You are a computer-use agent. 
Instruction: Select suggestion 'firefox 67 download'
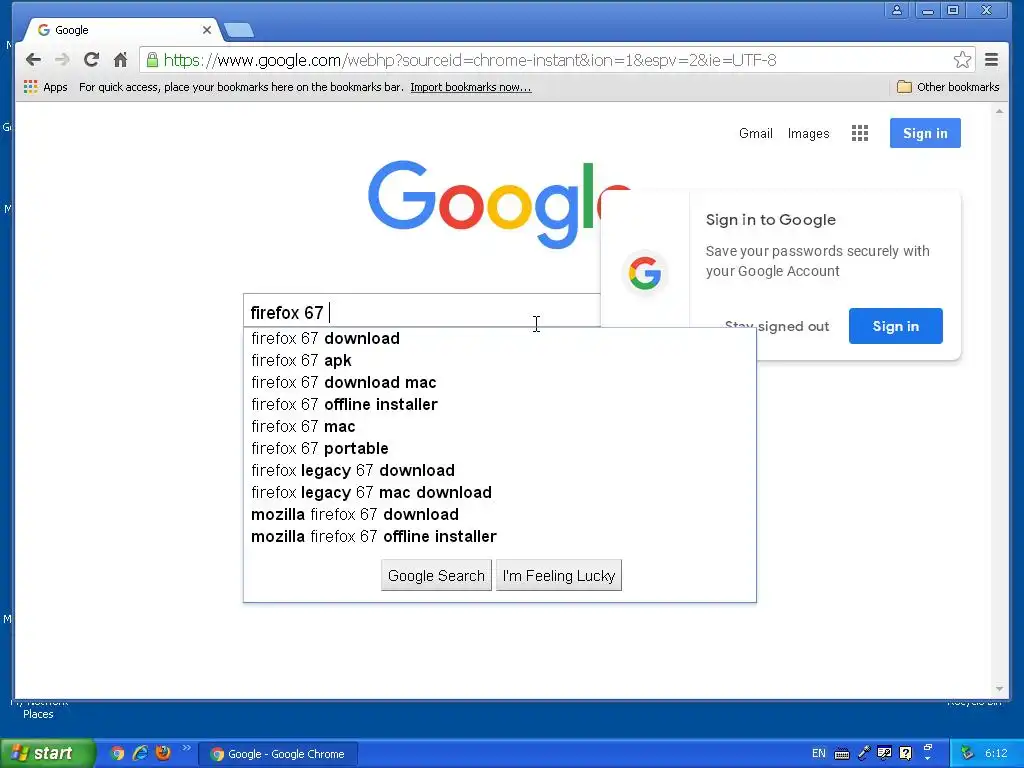click(500, 338)
